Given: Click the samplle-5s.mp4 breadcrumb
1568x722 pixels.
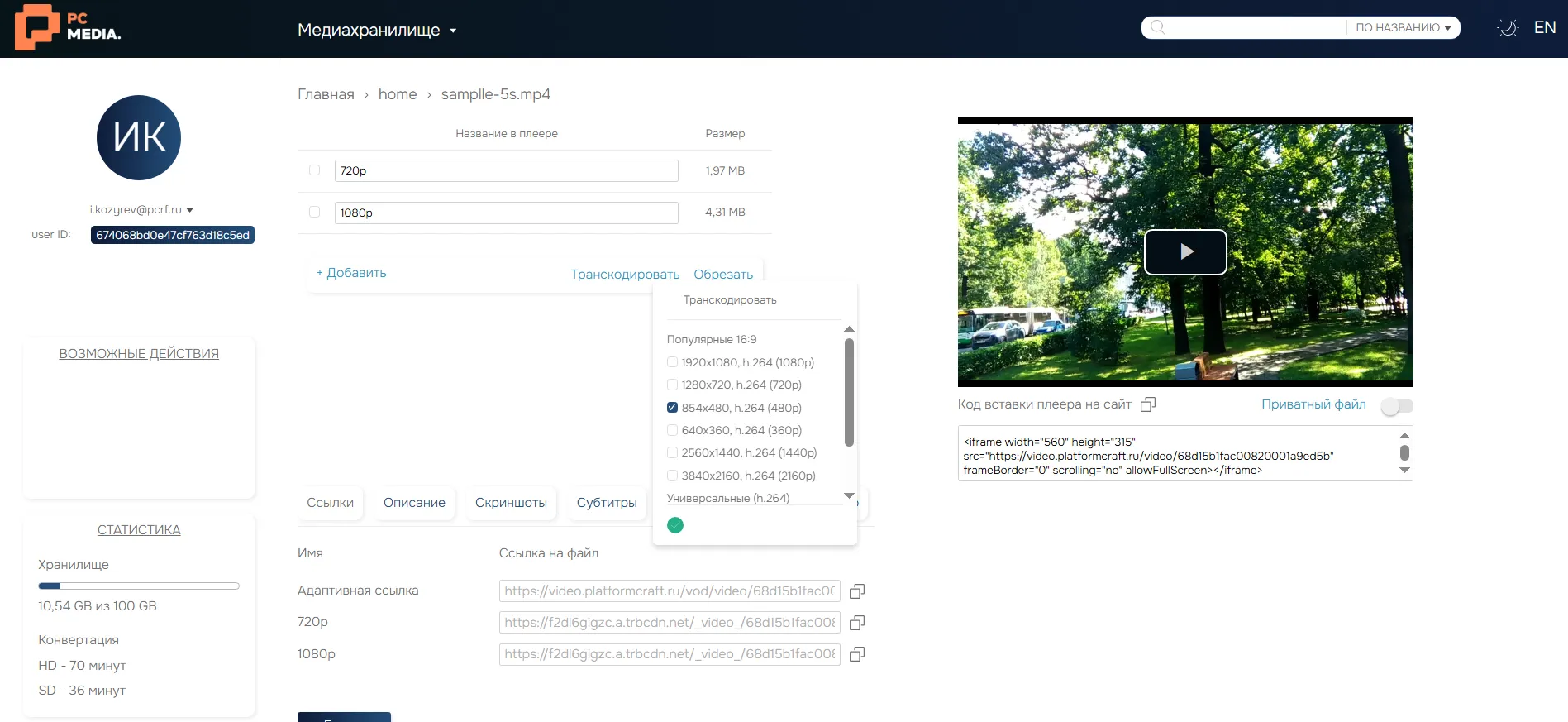Looking at the screenshot, I should (496, 94).
